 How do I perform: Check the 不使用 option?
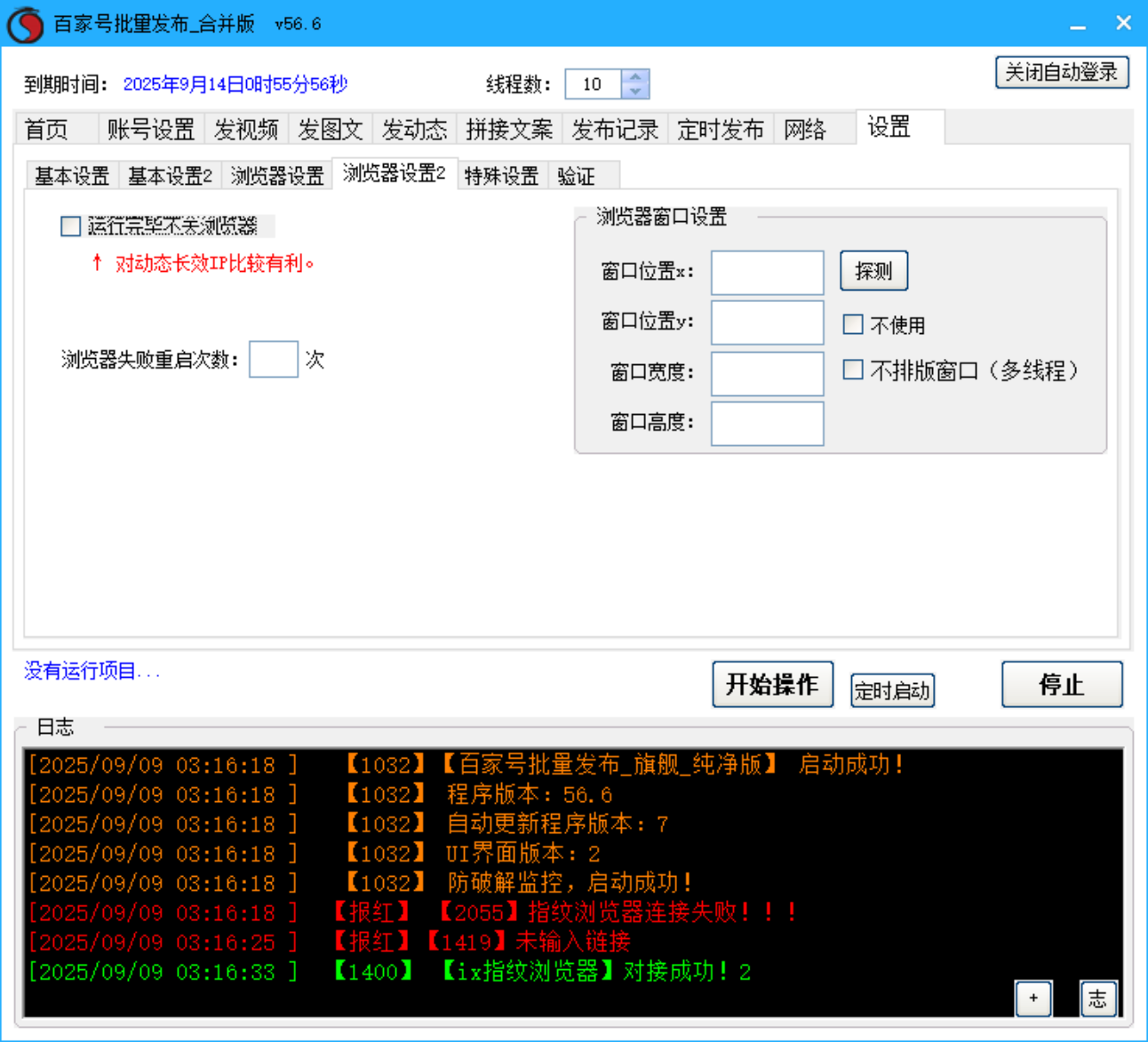(853, 324)
